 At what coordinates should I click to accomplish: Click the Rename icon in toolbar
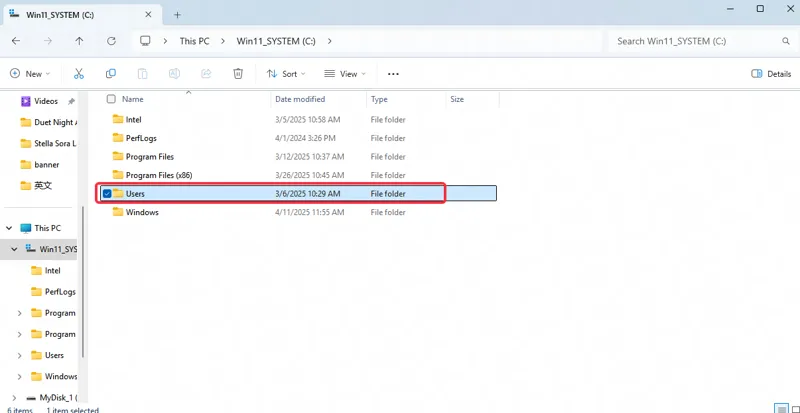(174, 74)
